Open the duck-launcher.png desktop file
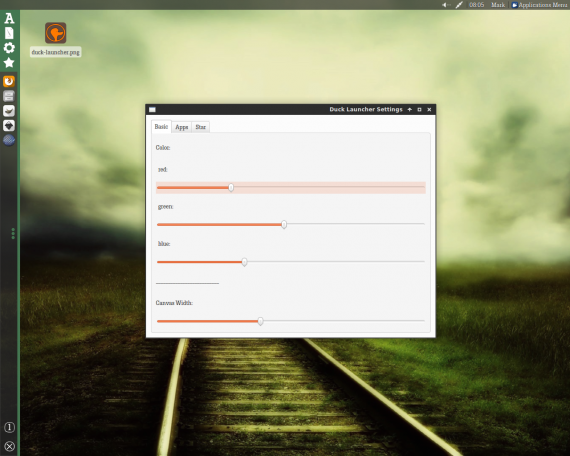Screen dimensions: 570x456 coord(55,39)
